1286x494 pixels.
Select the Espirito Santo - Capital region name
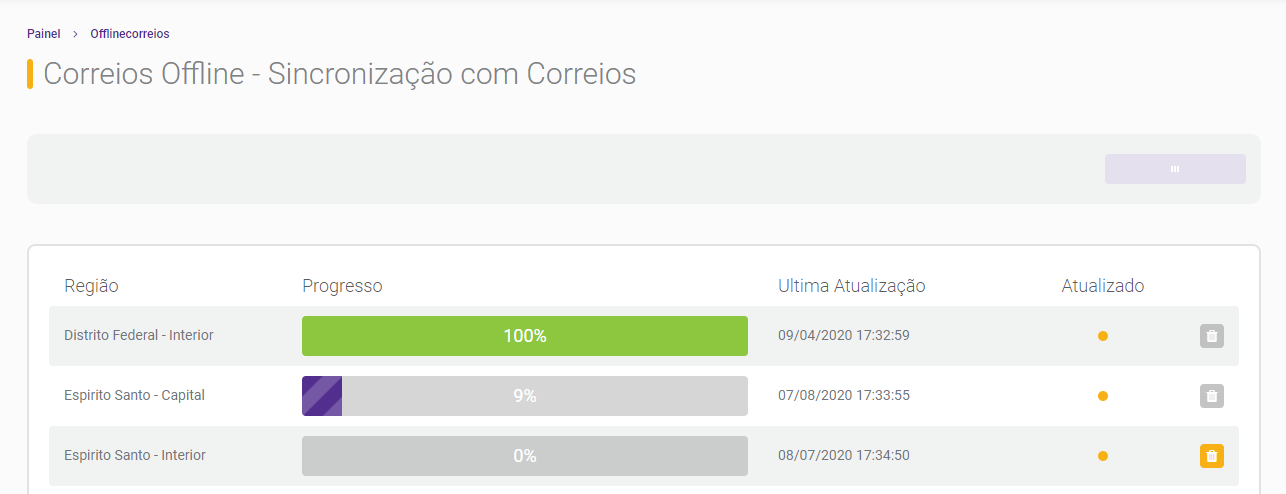click(134, 396)
